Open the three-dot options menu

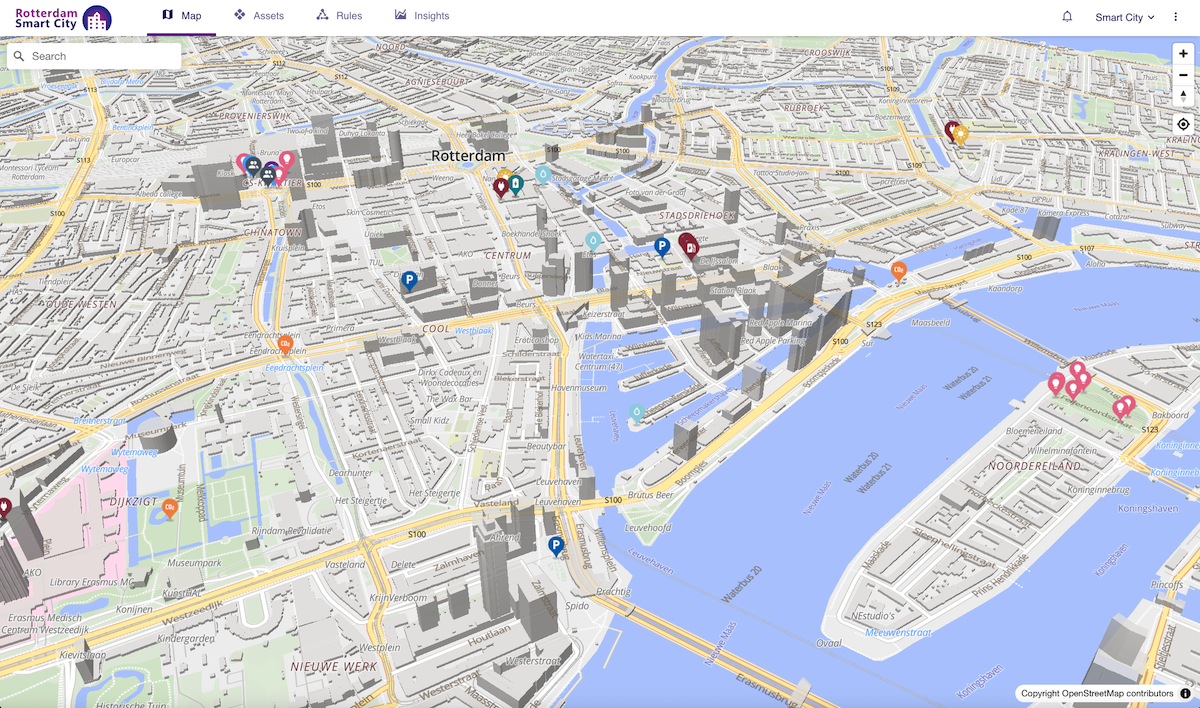[x=1176, y=17]
